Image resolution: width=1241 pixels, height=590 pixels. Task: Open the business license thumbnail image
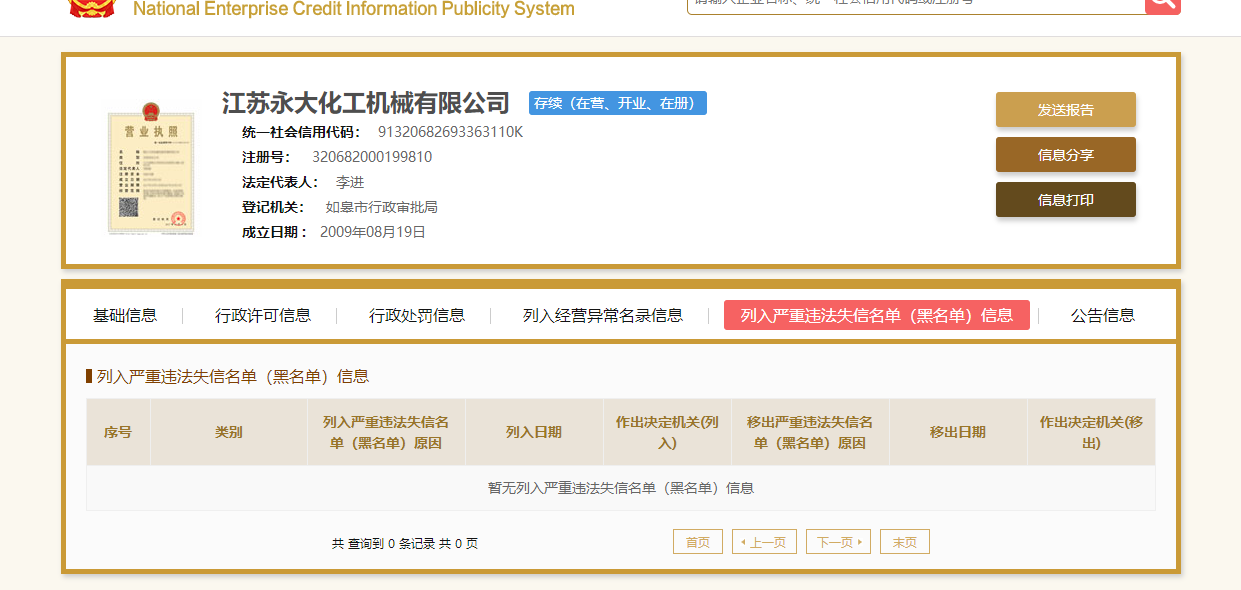pos(150,167)
